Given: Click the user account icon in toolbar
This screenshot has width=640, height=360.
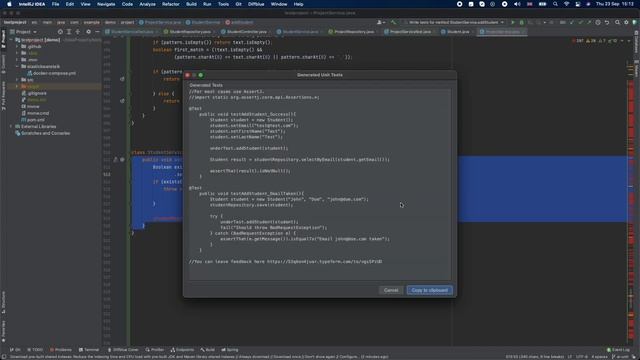Looking at the screenshot, I should tap(380, 22).
